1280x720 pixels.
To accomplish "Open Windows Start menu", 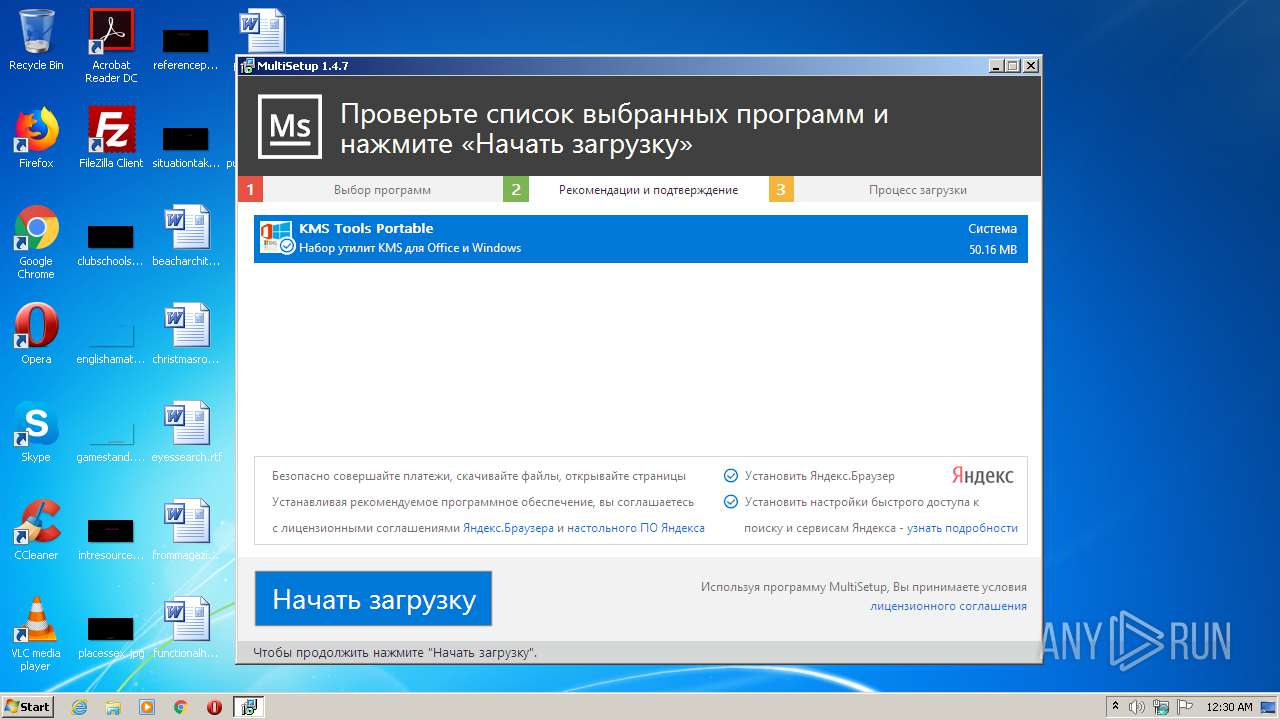I will click(x=28, y=707).
